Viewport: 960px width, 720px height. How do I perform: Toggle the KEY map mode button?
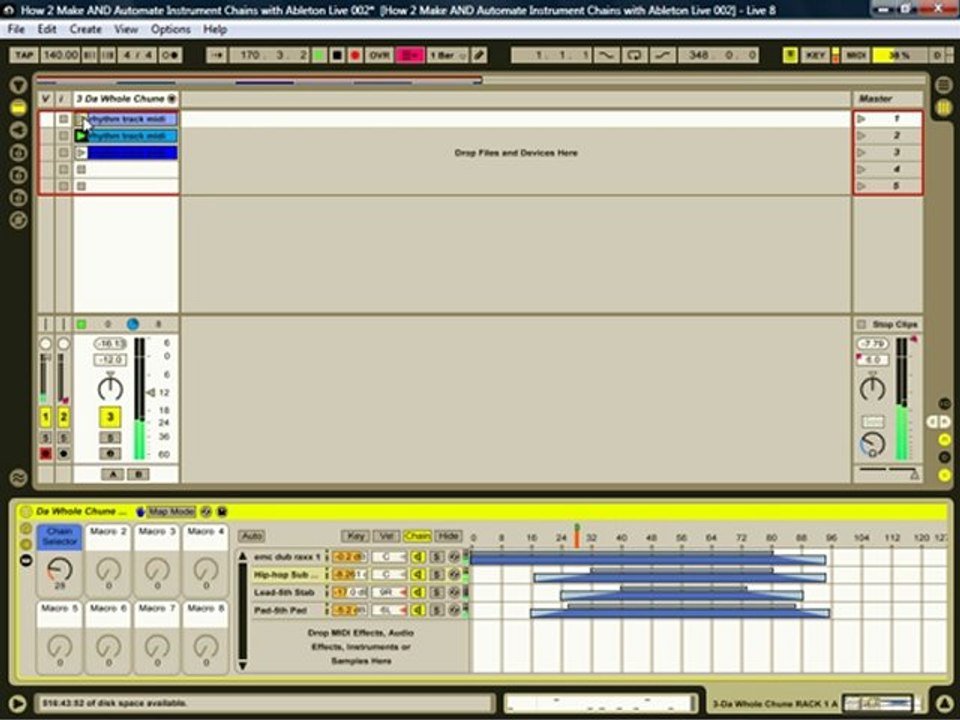tap(815, 55)
